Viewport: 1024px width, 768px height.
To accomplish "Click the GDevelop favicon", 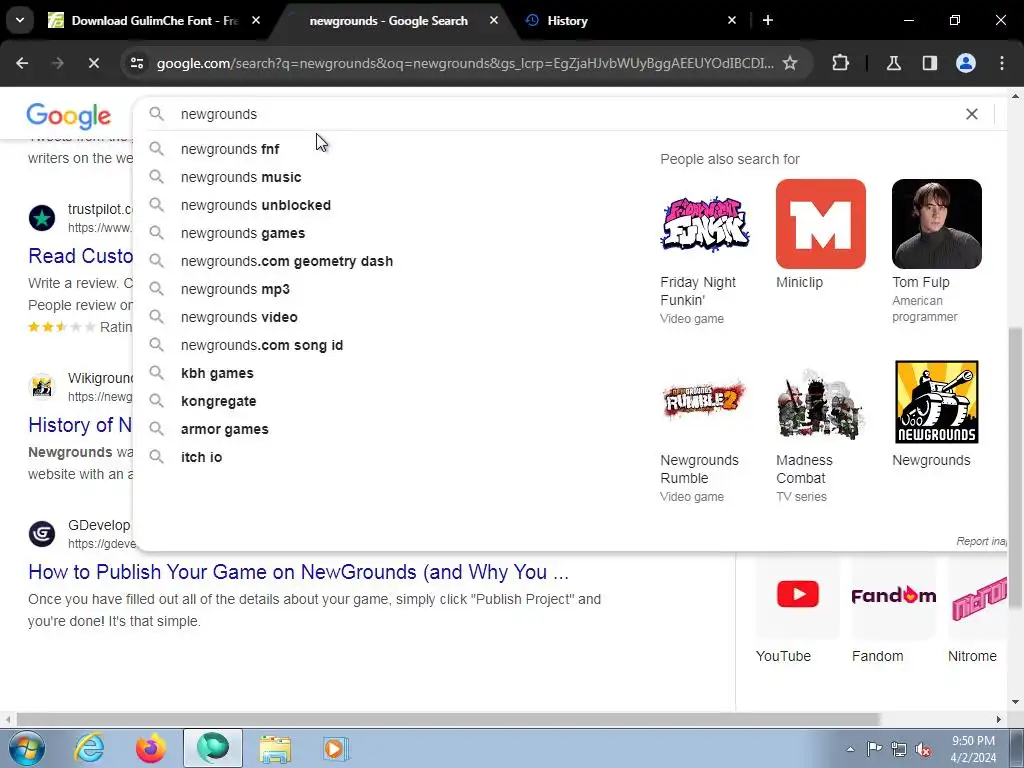I will [42, 534].
